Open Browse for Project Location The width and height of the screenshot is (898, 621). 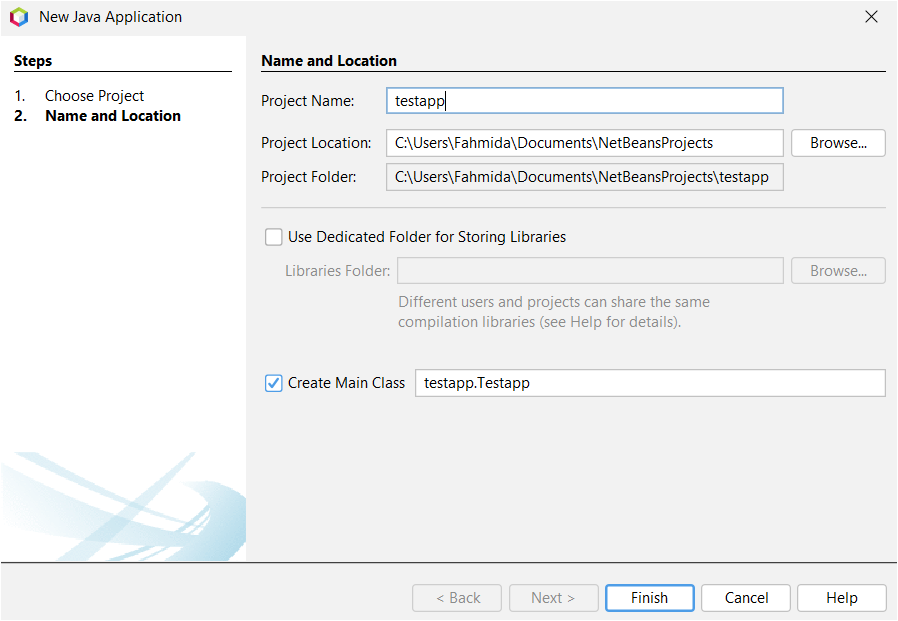pos(838,142)
